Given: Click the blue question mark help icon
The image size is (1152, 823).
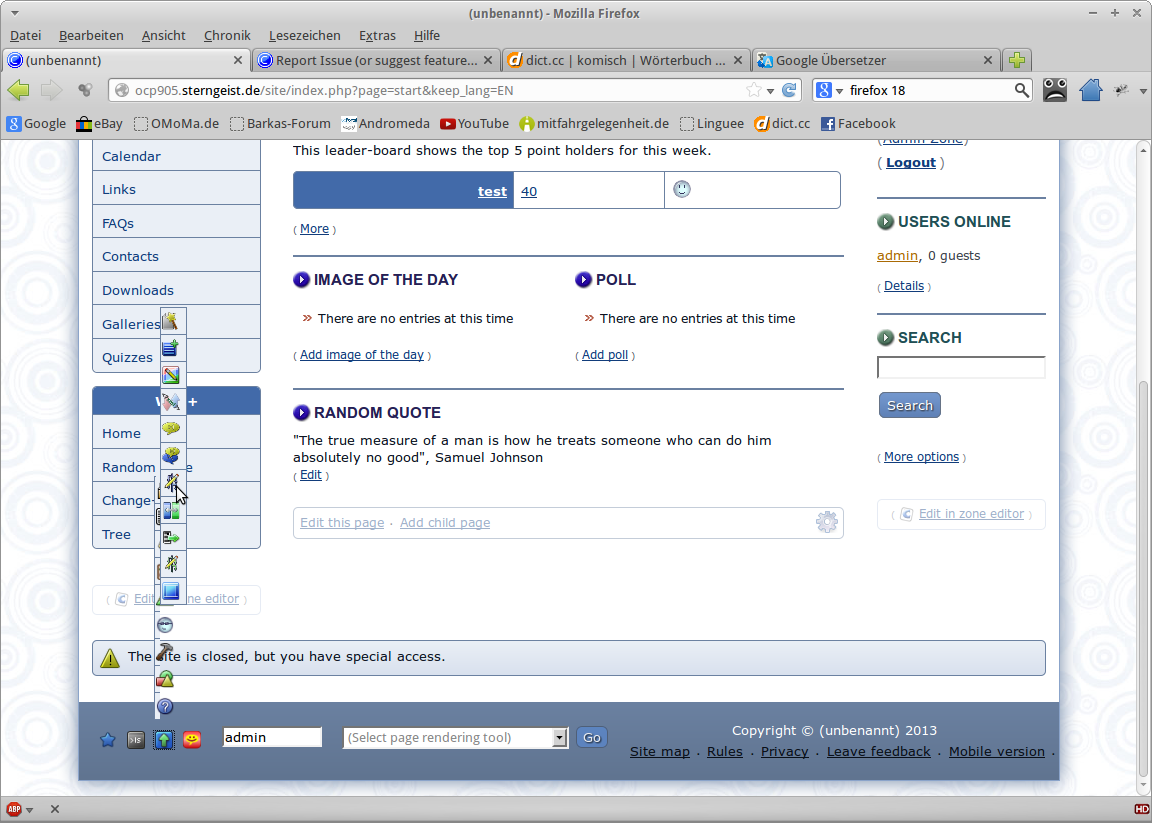Looking at the screenshot, I should point(166,707).
